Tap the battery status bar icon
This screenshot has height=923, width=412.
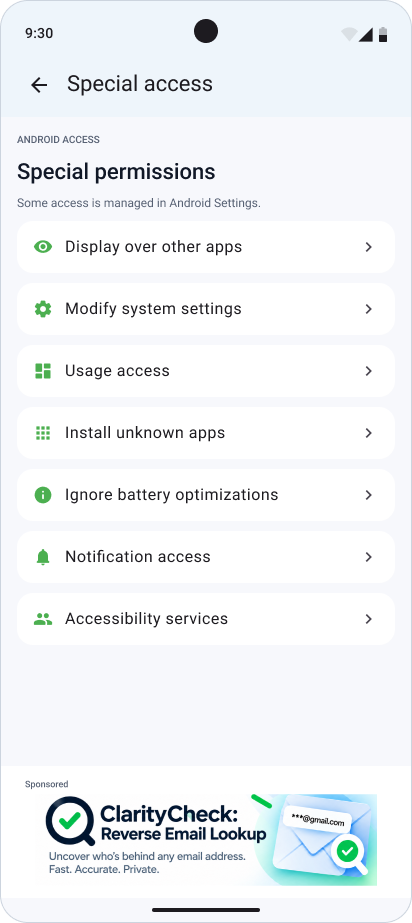383,34
